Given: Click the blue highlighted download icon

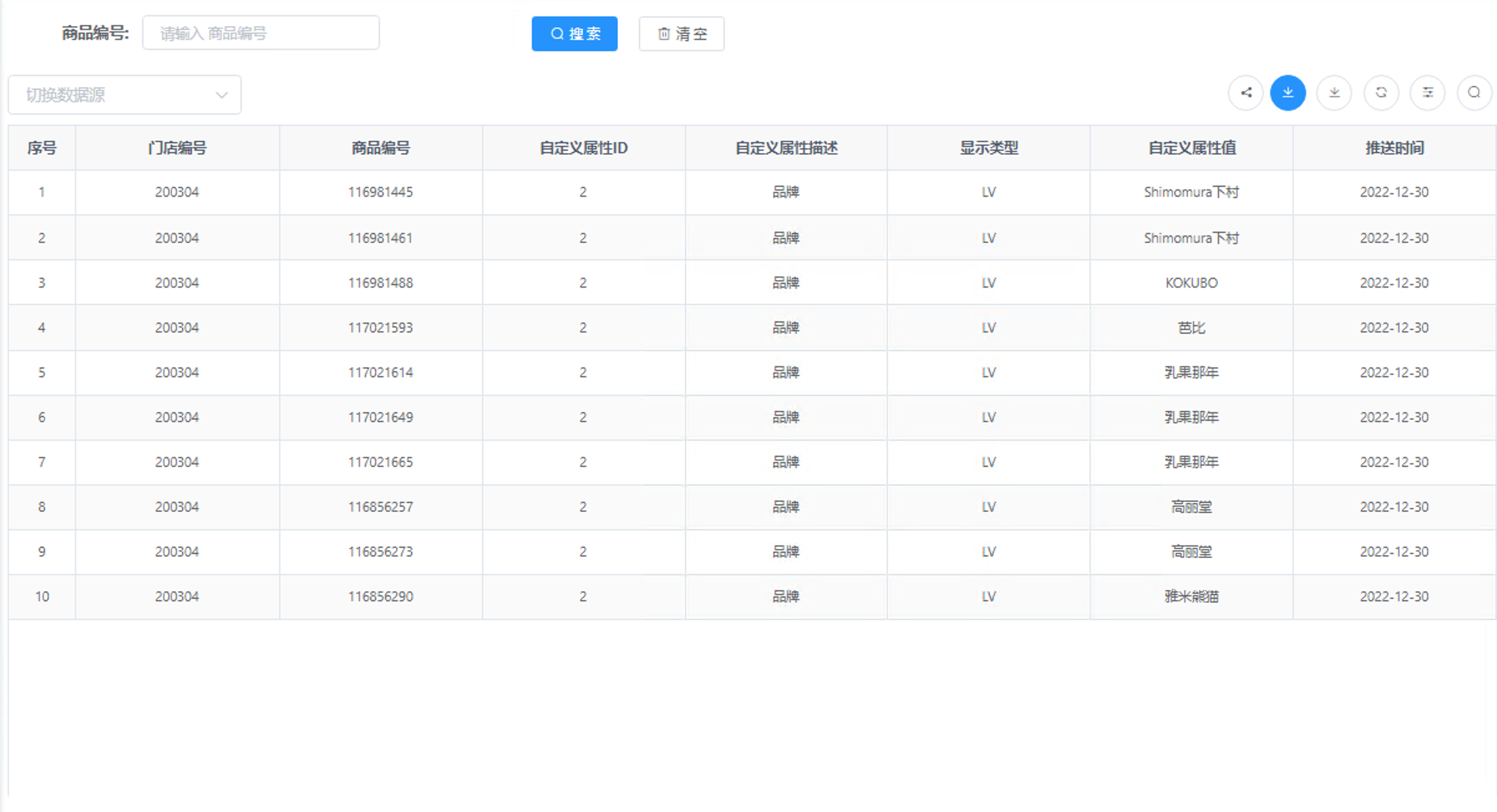Looking at the screenshot, I should pyautogui.click(x=1287, y=93).
